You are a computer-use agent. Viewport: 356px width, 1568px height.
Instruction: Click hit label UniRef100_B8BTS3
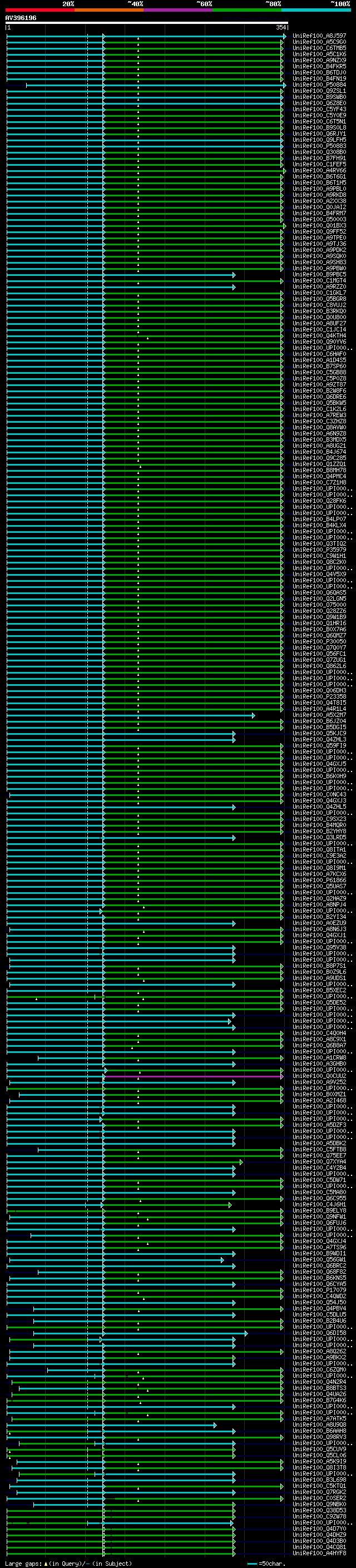319,1388
